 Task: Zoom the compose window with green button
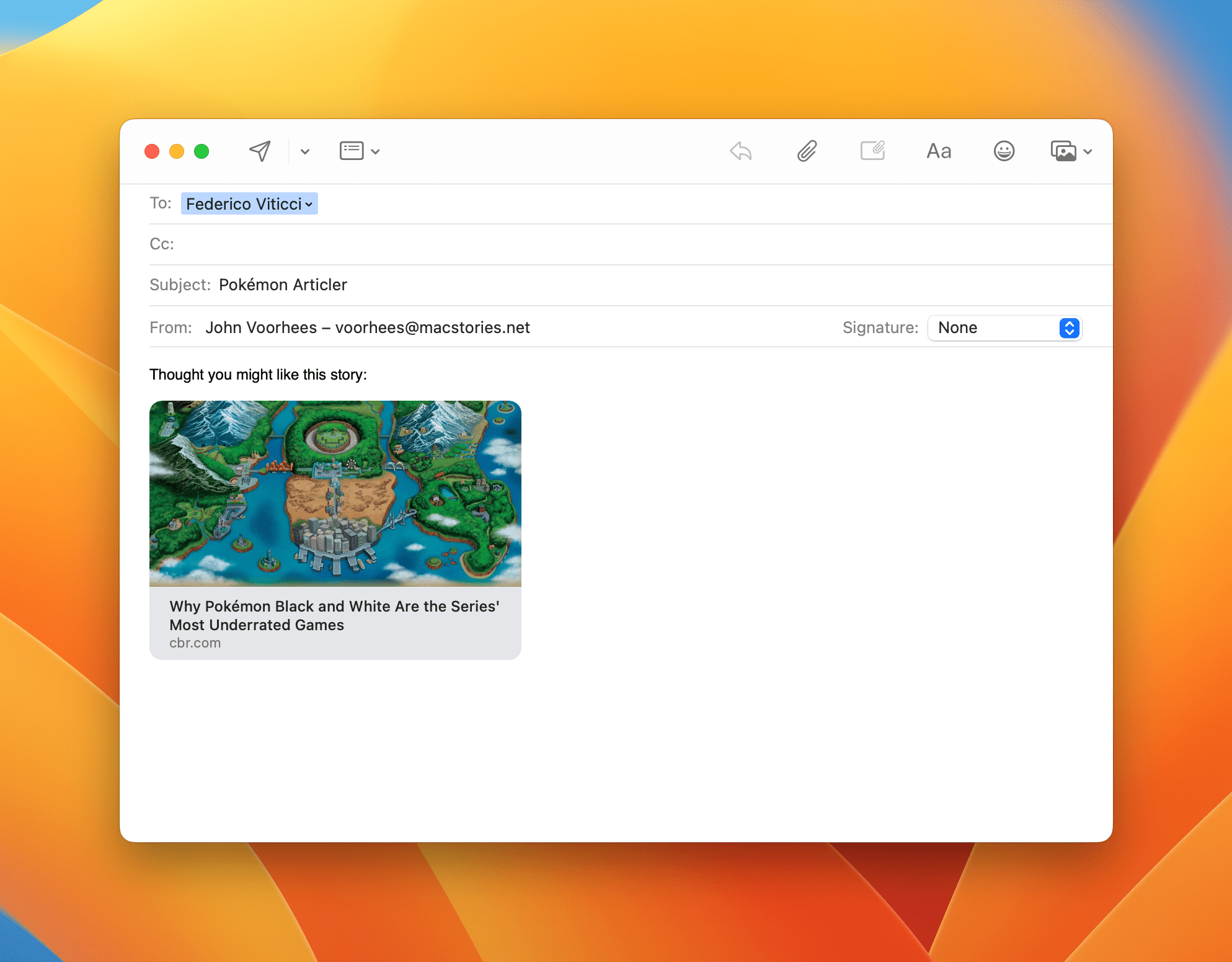(x=202, y=151)
